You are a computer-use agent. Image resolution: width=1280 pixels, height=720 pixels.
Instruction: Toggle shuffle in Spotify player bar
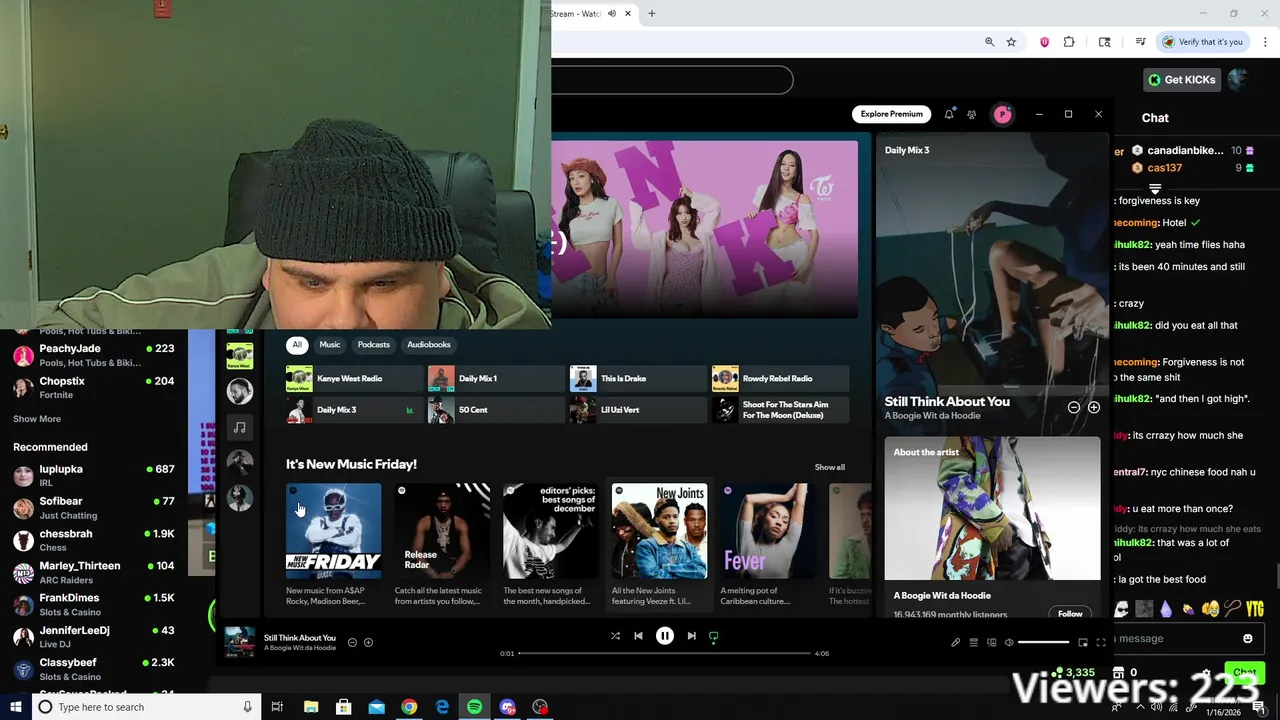click(615, 636)
